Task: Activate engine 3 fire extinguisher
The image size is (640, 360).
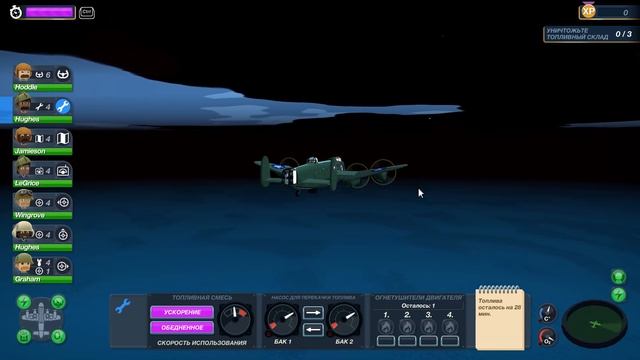Action: [428, 327]
